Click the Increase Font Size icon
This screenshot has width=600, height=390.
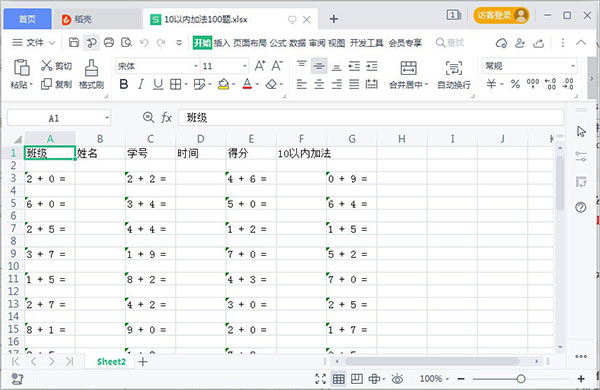pyautogui.click(x=260, y=66)
